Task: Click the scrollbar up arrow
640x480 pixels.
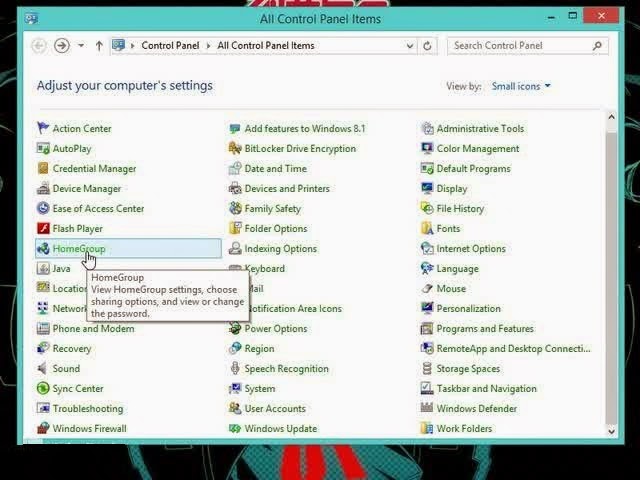Action: click(x=611, y=117)
